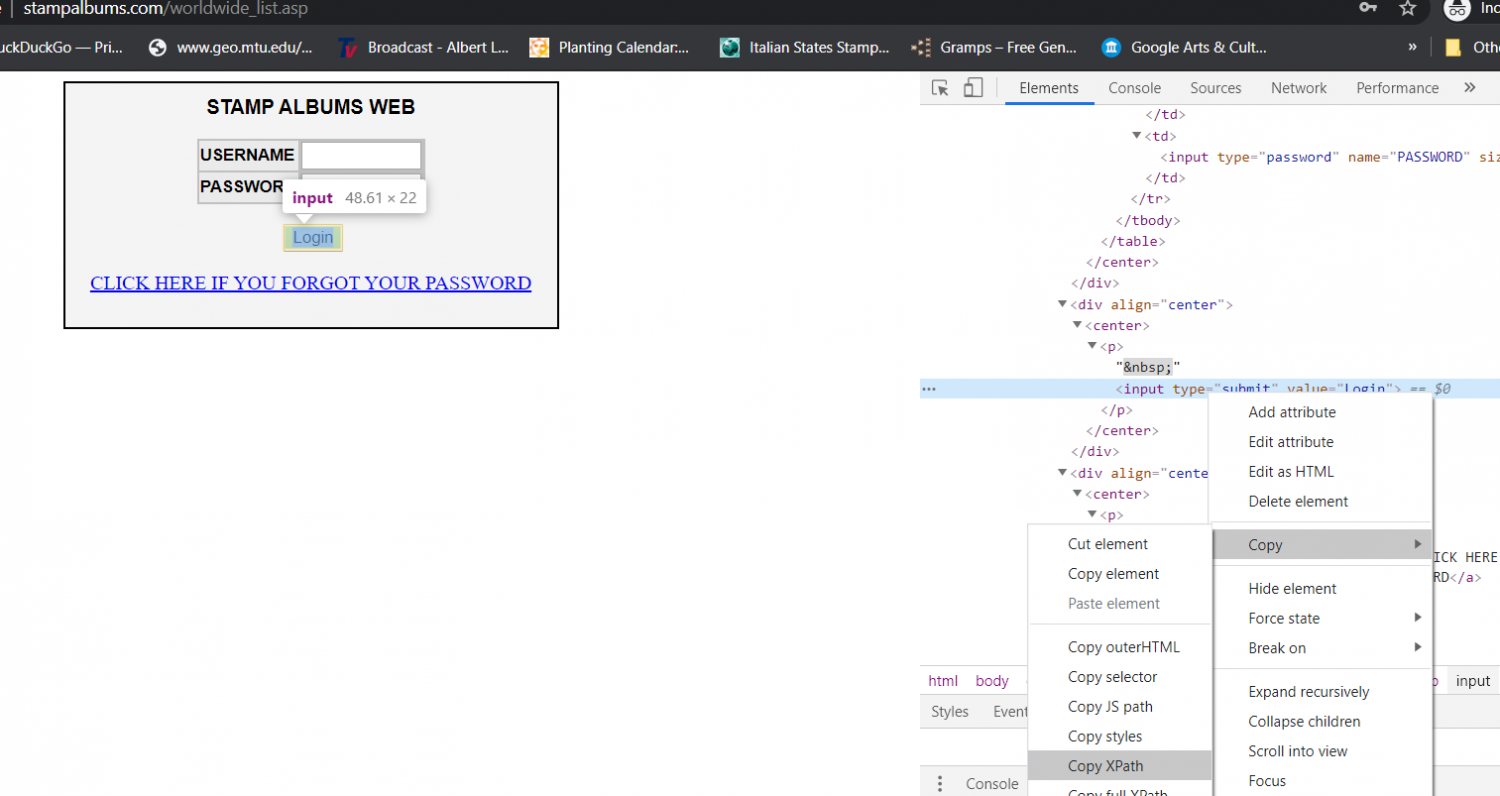This screenshot has height=796, width=1500.
Task: Choose Edit as HTML in context menu
Action: (1291, 472)
